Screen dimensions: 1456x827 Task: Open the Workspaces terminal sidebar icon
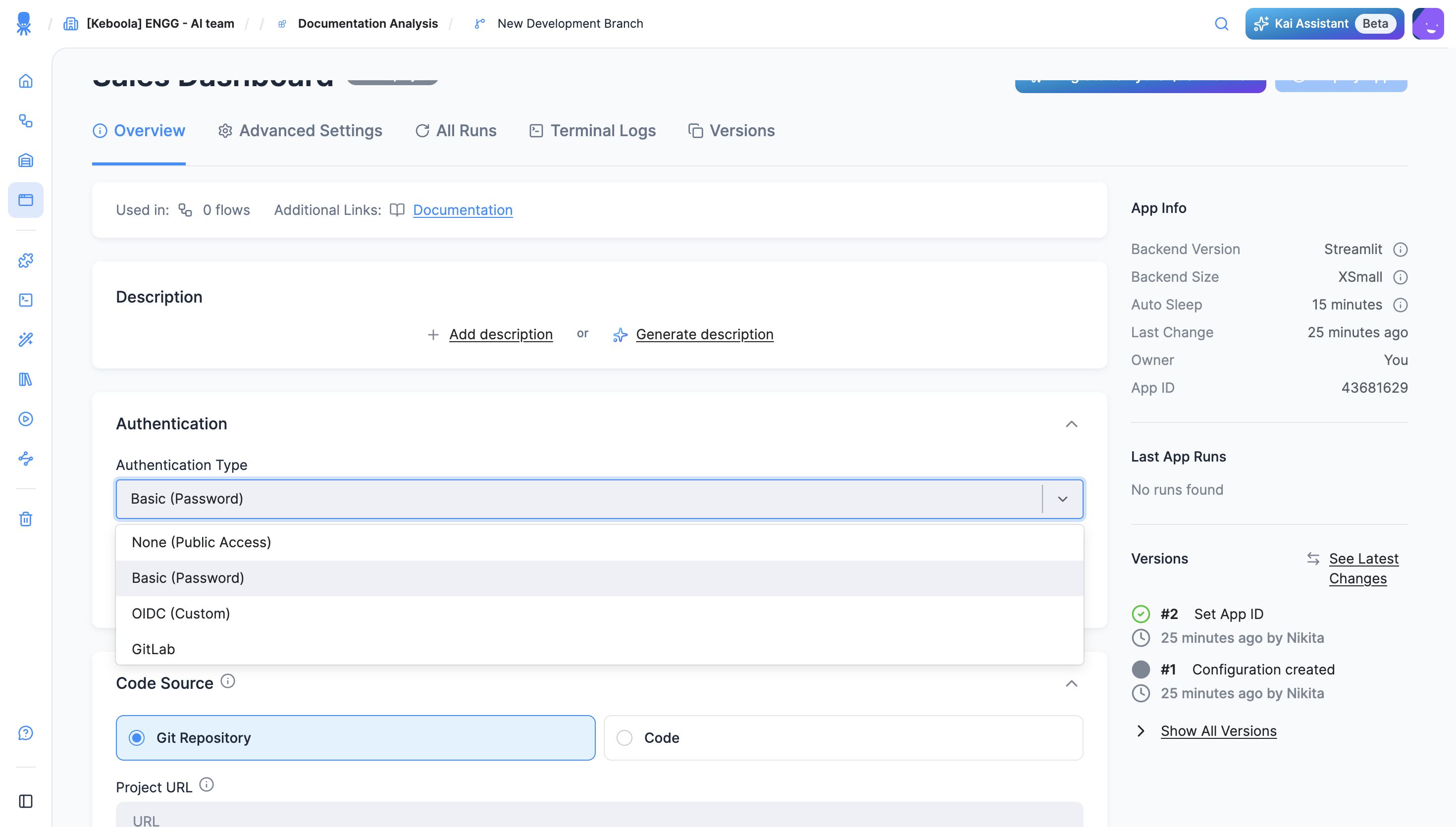pos(26,300)
